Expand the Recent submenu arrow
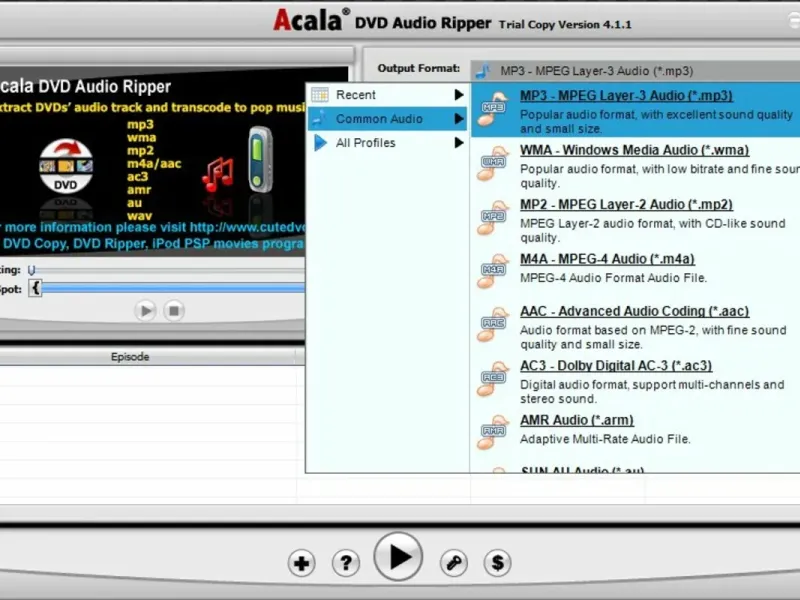The image size is (800, 600). coord(459,95)
